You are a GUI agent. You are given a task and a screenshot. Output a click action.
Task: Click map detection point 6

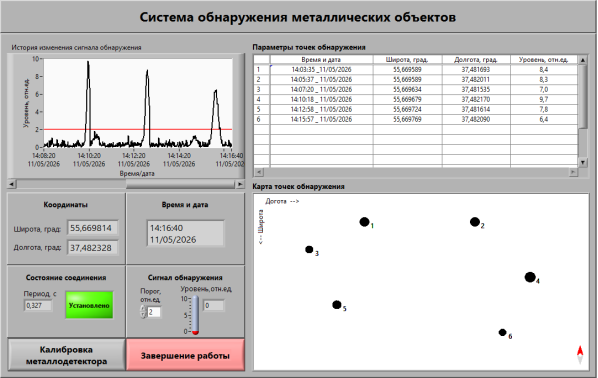pyautogui.click(x=503, y=332)
